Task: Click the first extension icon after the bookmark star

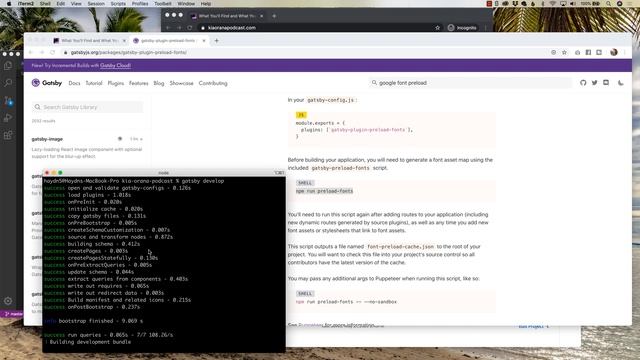Action: point(577,52)
